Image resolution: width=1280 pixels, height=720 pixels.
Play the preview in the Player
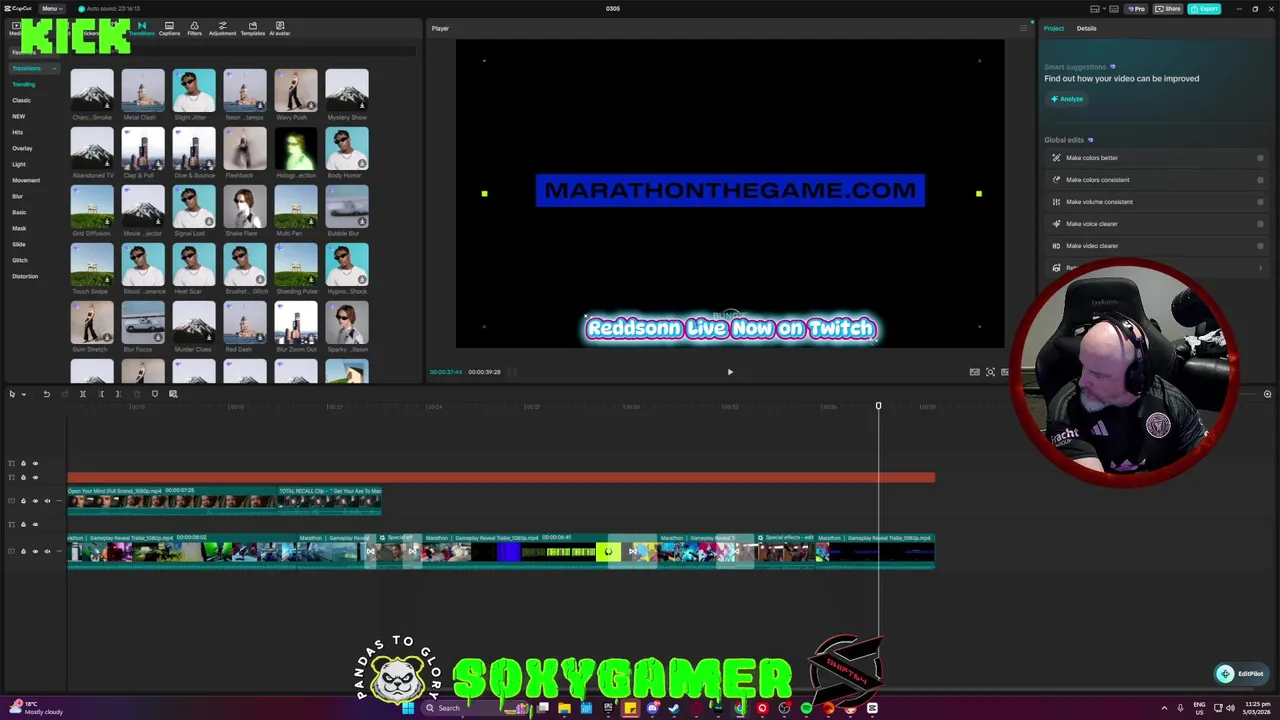(x=730, y=372)
